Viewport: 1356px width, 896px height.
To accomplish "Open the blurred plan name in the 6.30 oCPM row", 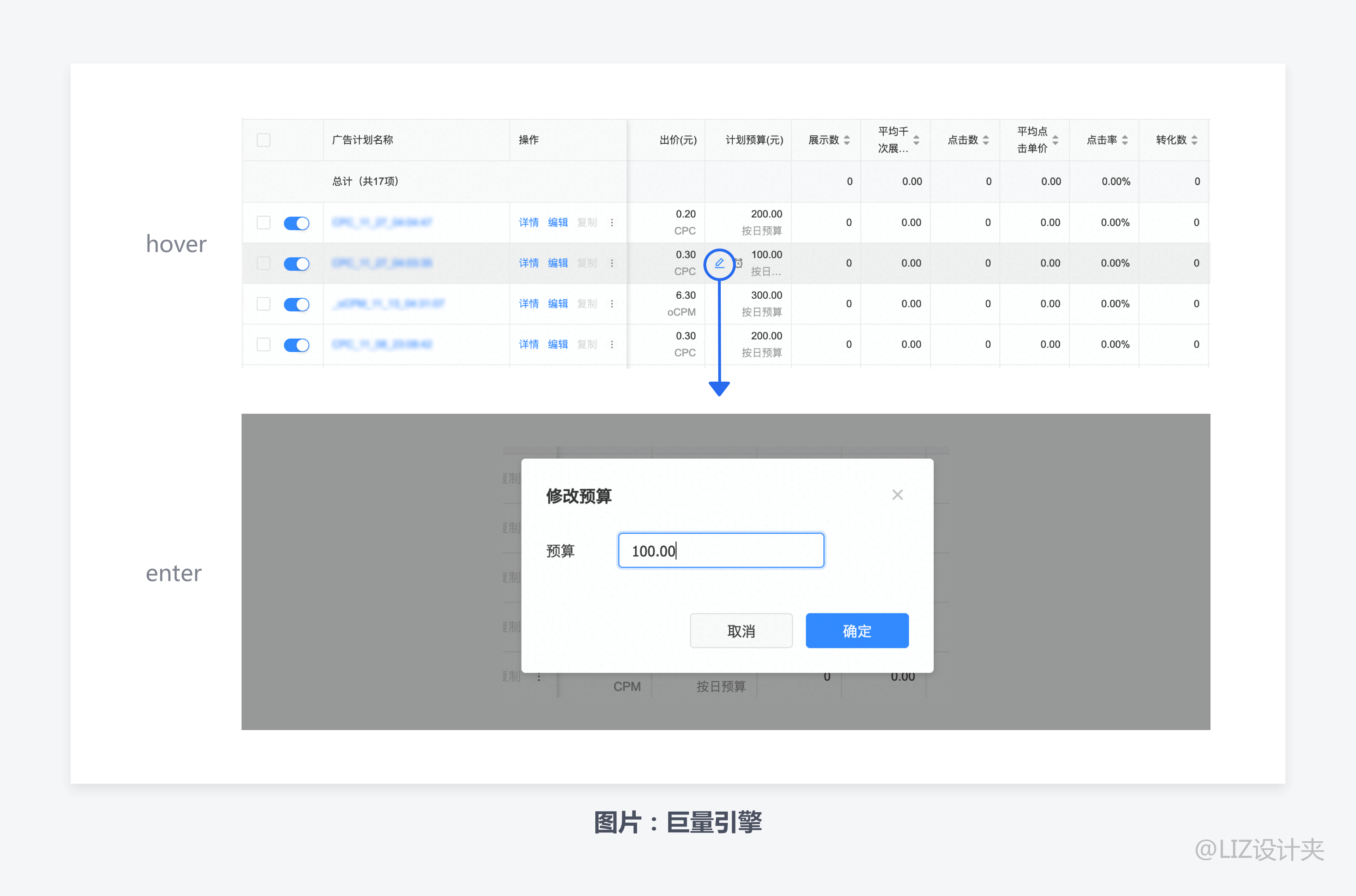I will (x=388, y=303).
